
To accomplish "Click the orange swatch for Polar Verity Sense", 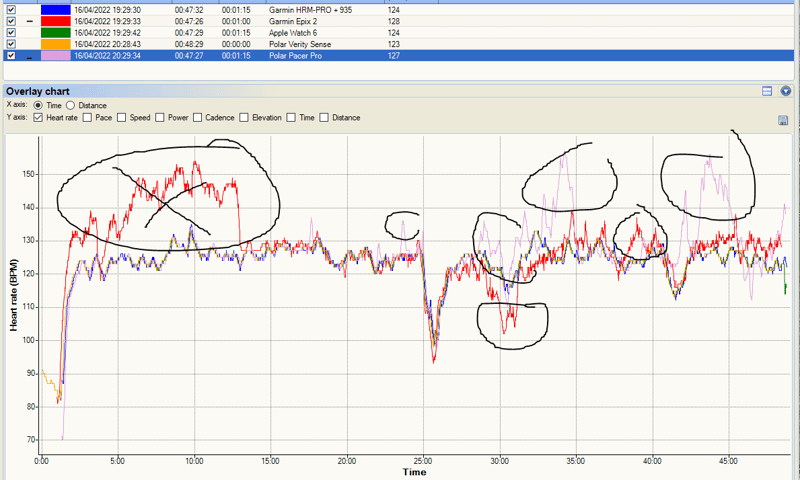I will [56, 44].
